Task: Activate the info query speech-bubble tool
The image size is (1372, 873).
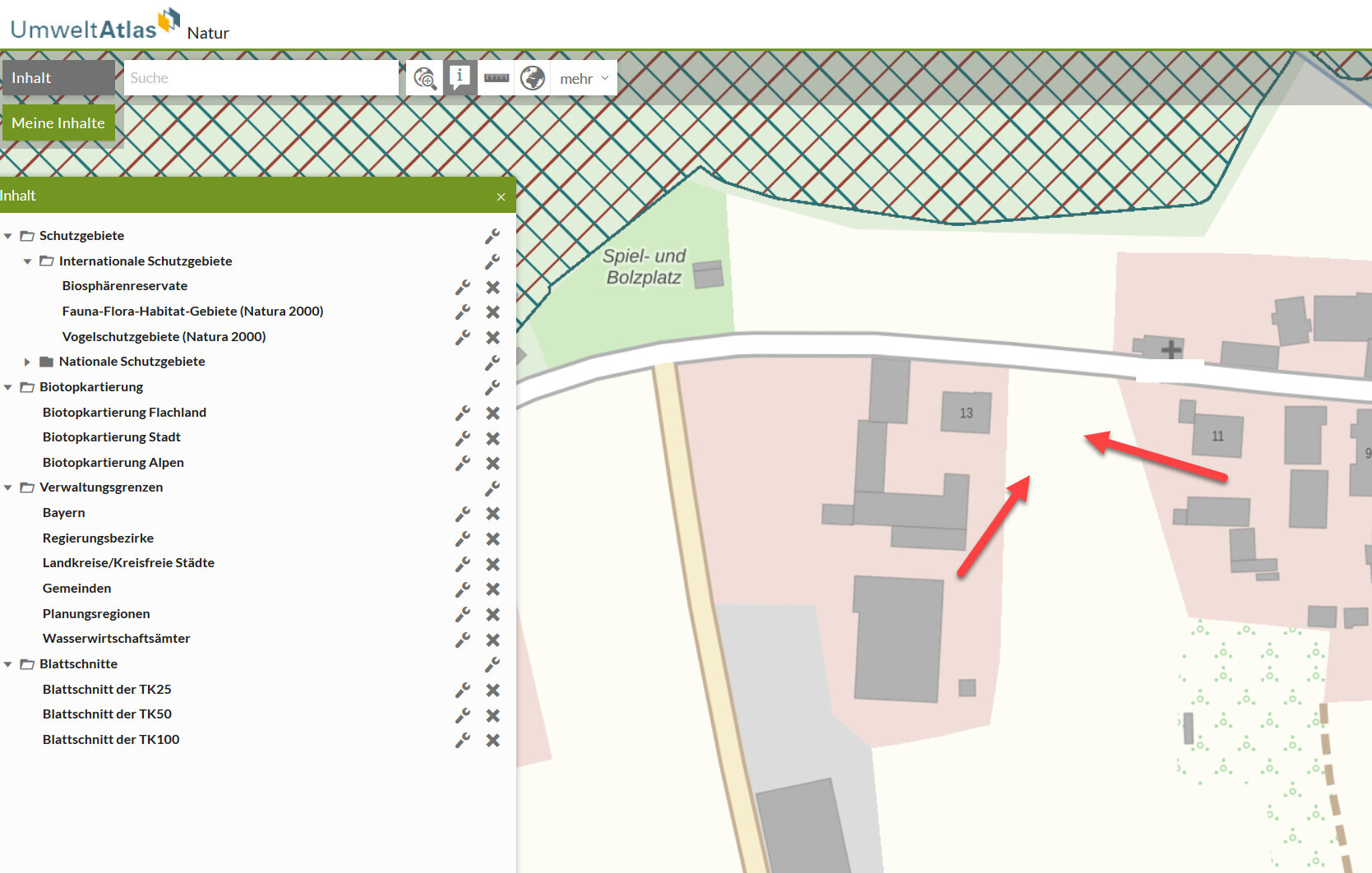Action: (x=460, y=78)
